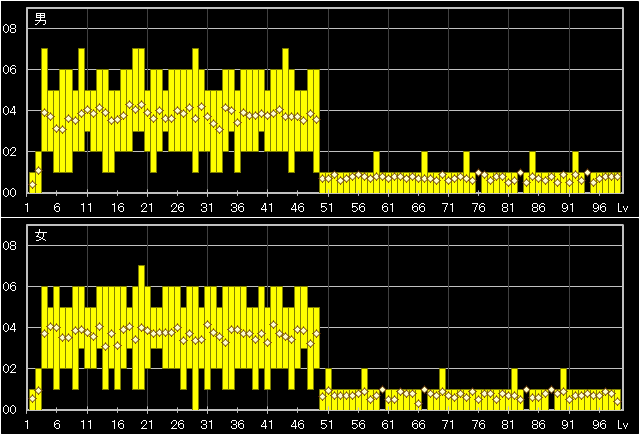This screenshot has height=435, width=640.
Task: Choose level 46 on the 女 chart x-axis
Action: point(298,425)
